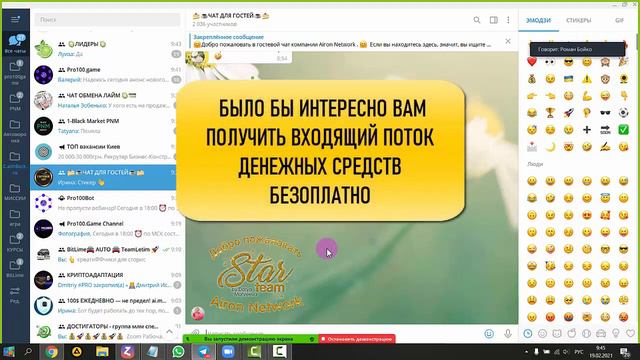Switch to the GIF tab
The width and height of the screenshot is (640, 360).
(x=619, y=20)
